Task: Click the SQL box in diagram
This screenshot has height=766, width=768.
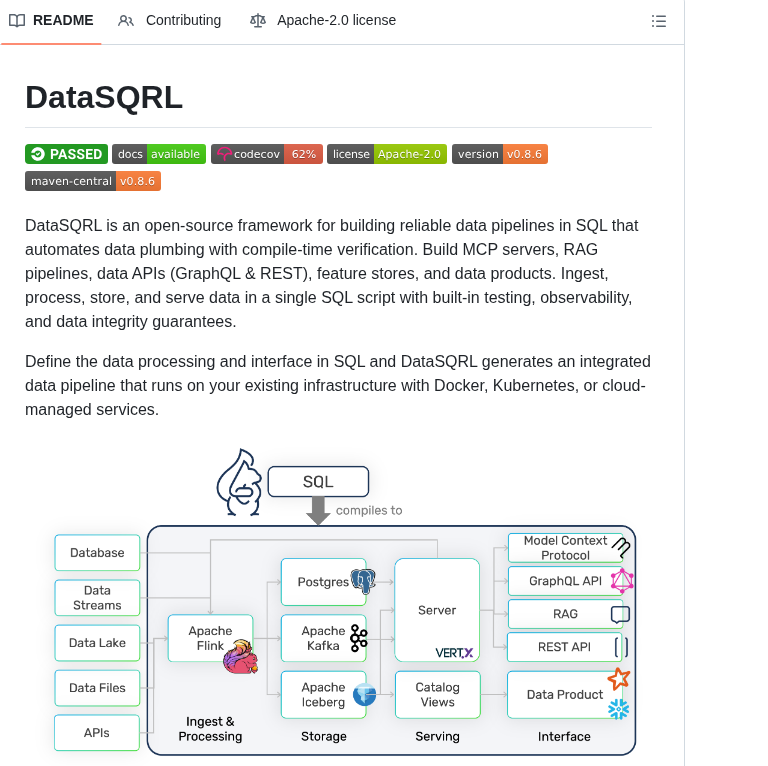Action: (x=318, y=482)
